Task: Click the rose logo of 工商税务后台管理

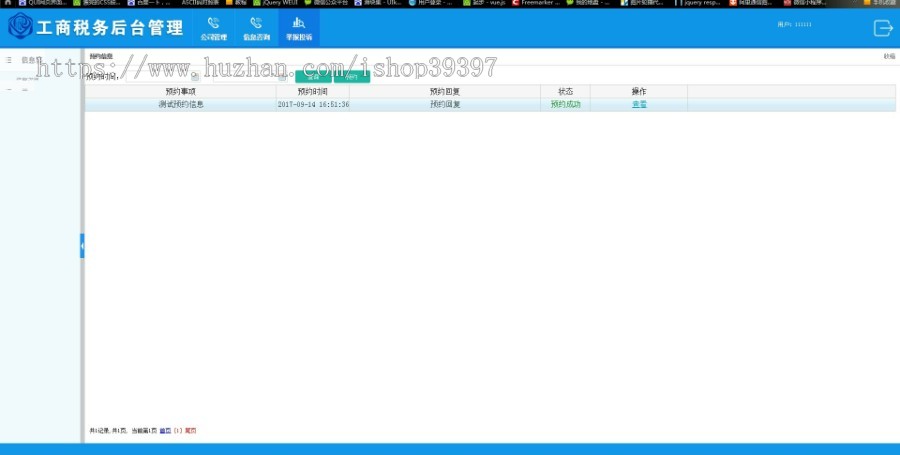Action: (x=20, y=26)
